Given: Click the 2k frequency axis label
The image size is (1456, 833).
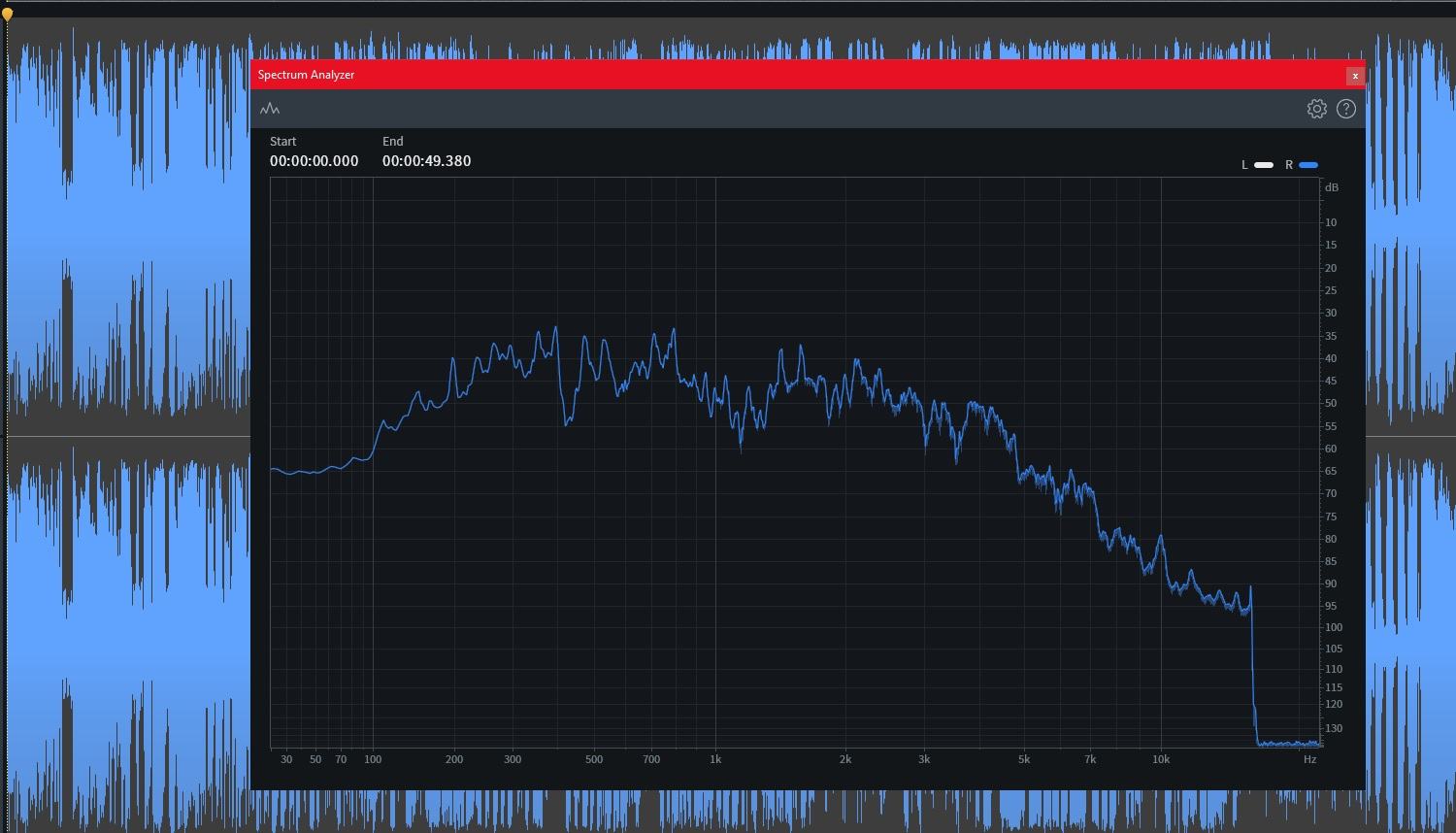Looking at the screenshot, I should (x=845, y=759).
